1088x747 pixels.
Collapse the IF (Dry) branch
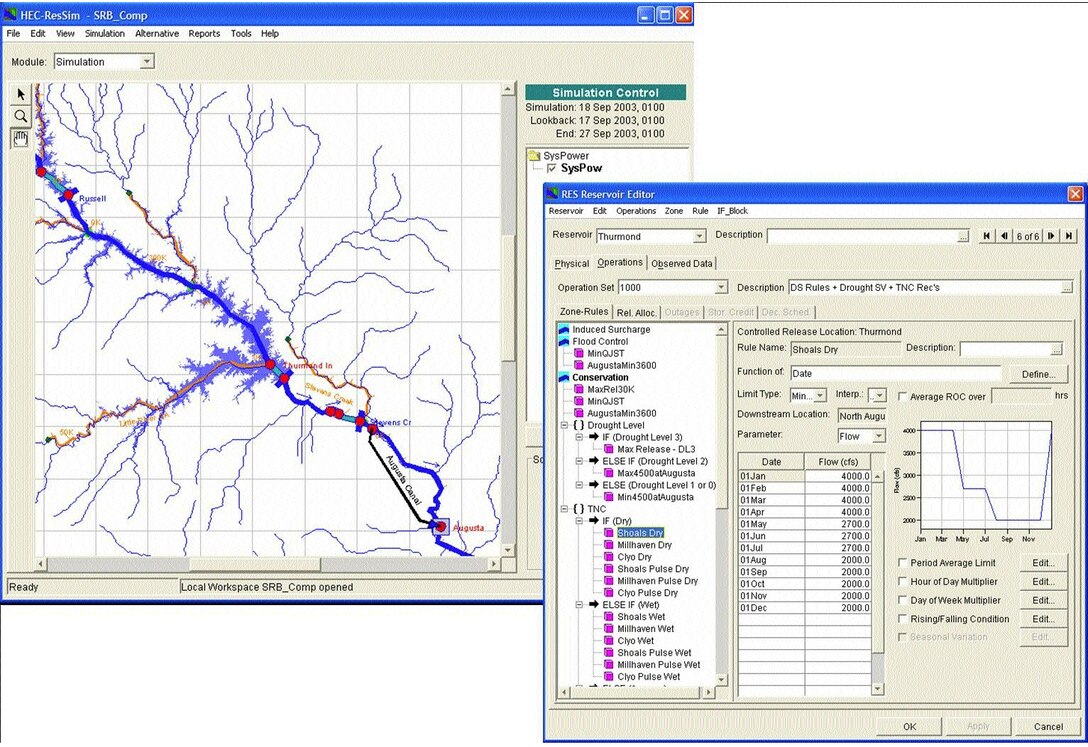coord(579,521)
